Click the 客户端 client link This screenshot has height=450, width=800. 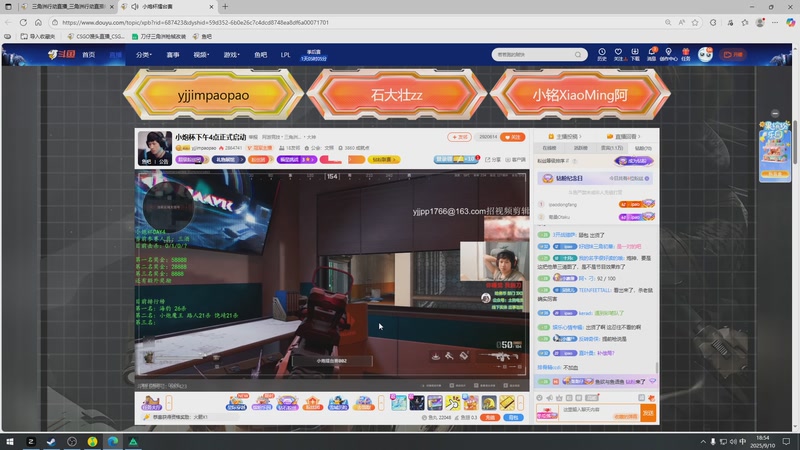[x=515, y=160]
